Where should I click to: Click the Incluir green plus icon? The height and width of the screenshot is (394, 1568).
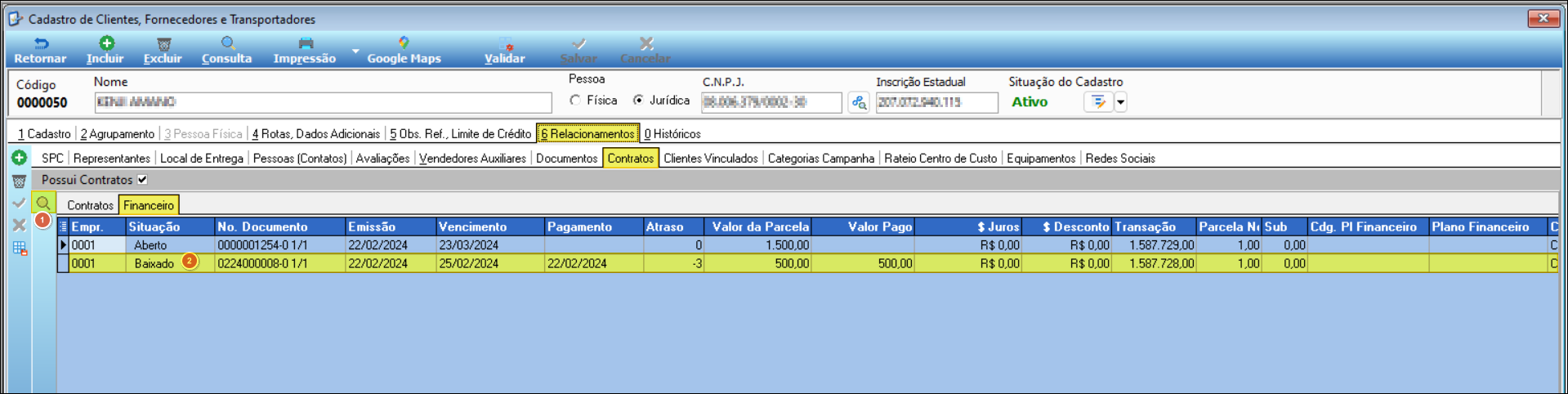point(106,43)
